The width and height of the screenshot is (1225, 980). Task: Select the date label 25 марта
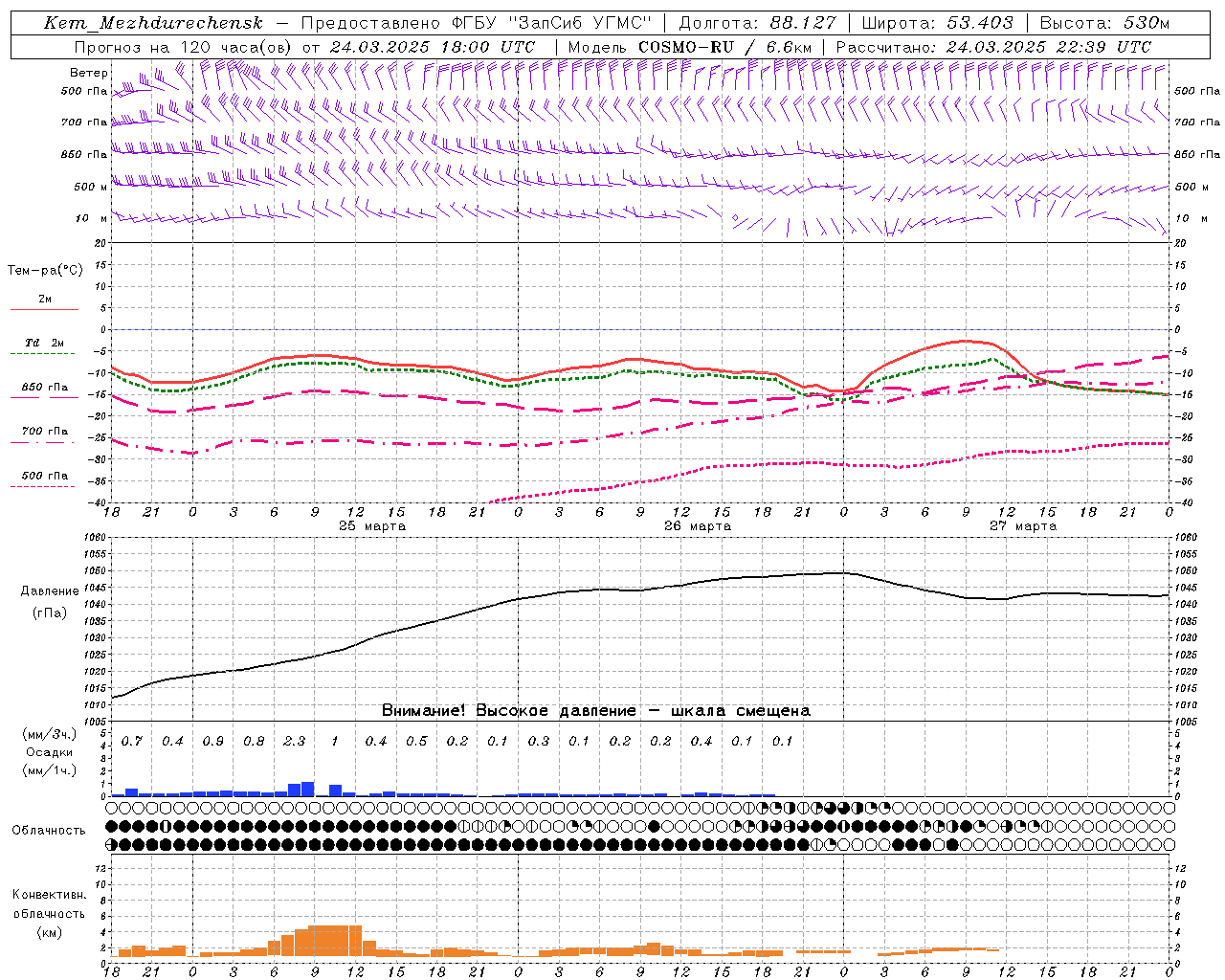point(372,525)
